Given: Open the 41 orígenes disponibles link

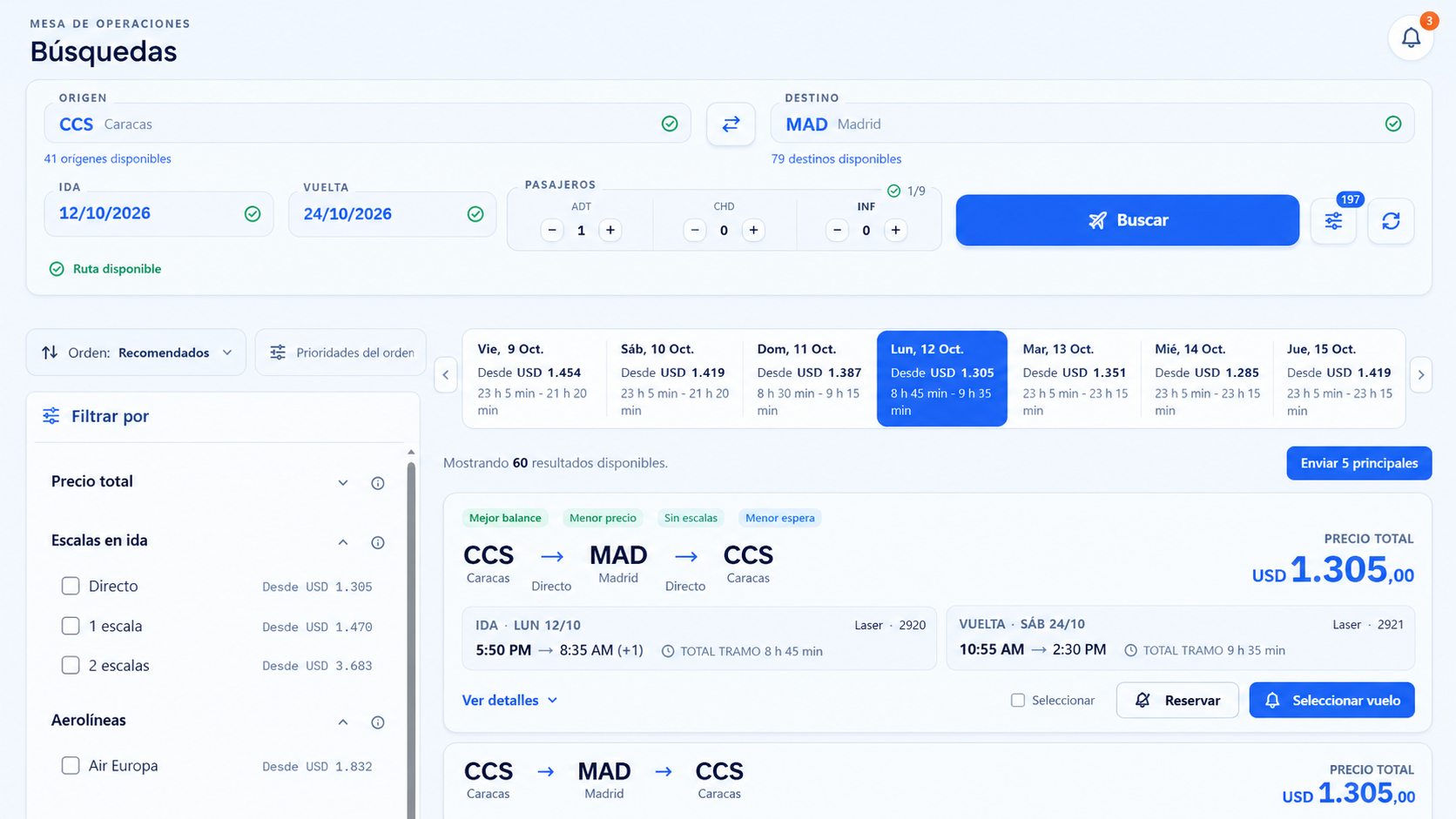Looking at the screenshot, I should click(x=108, y=158).
